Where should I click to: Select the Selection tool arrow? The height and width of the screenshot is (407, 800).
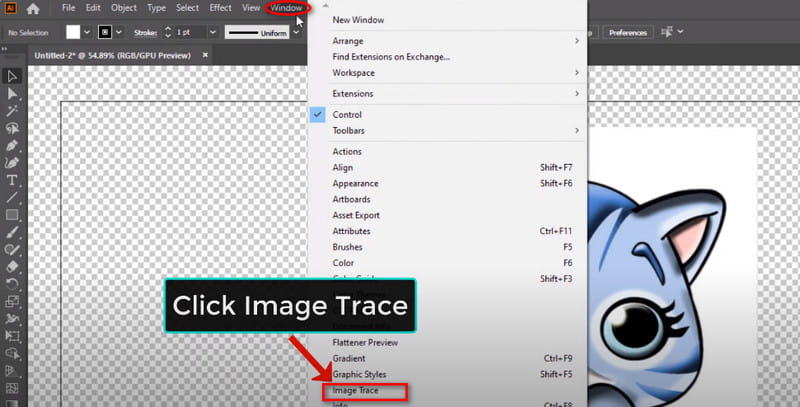pyautogui.click(x=12, y=77)
